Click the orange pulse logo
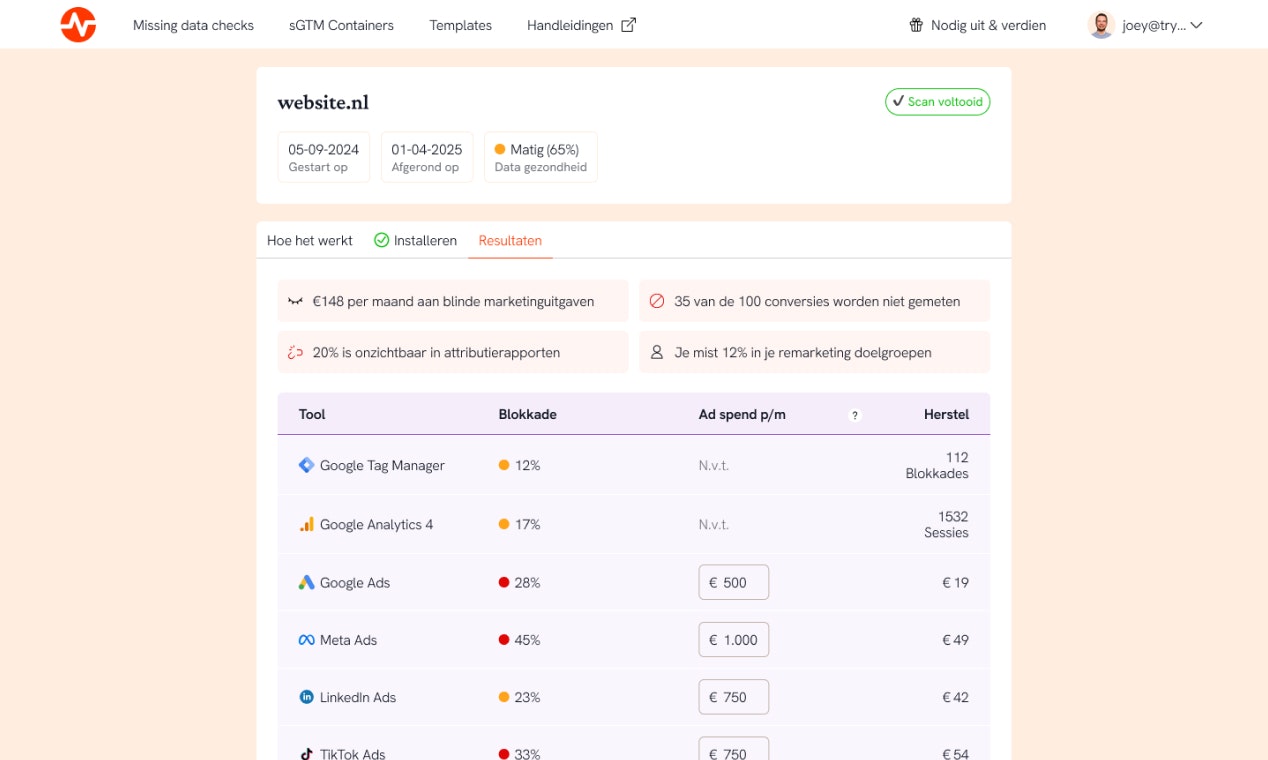Image resolution: width=1268 pixels, height=760 pixels. [78, 25]
